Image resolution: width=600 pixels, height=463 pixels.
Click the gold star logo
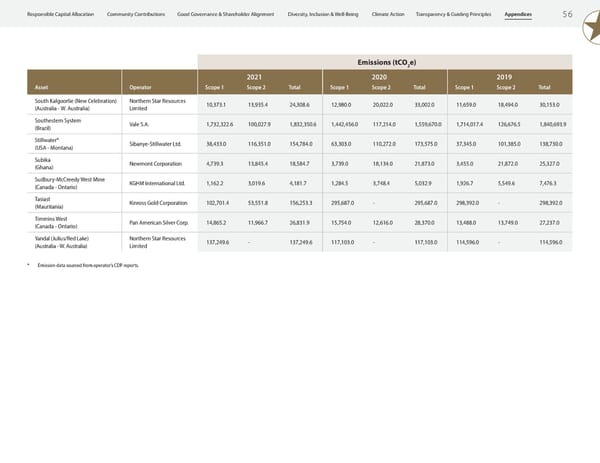(592, 28)
